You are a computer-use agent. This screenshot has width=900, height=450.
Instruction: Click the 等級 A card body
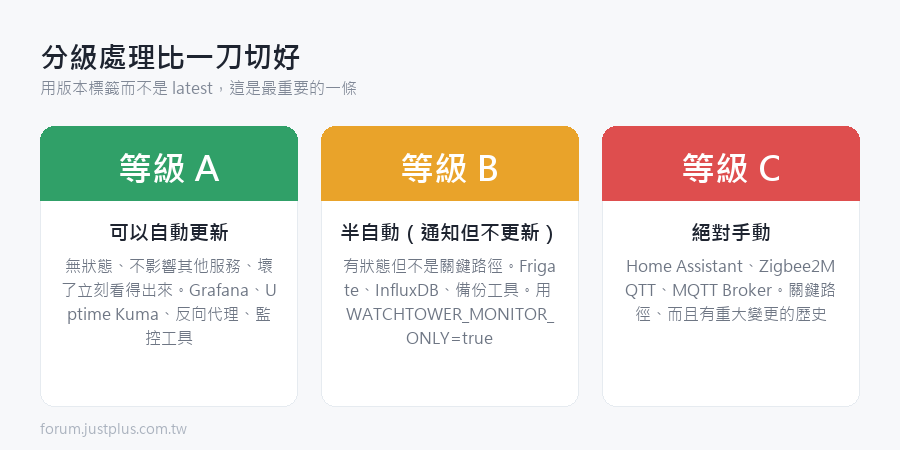pyautogui.click(x=169, y=304)
